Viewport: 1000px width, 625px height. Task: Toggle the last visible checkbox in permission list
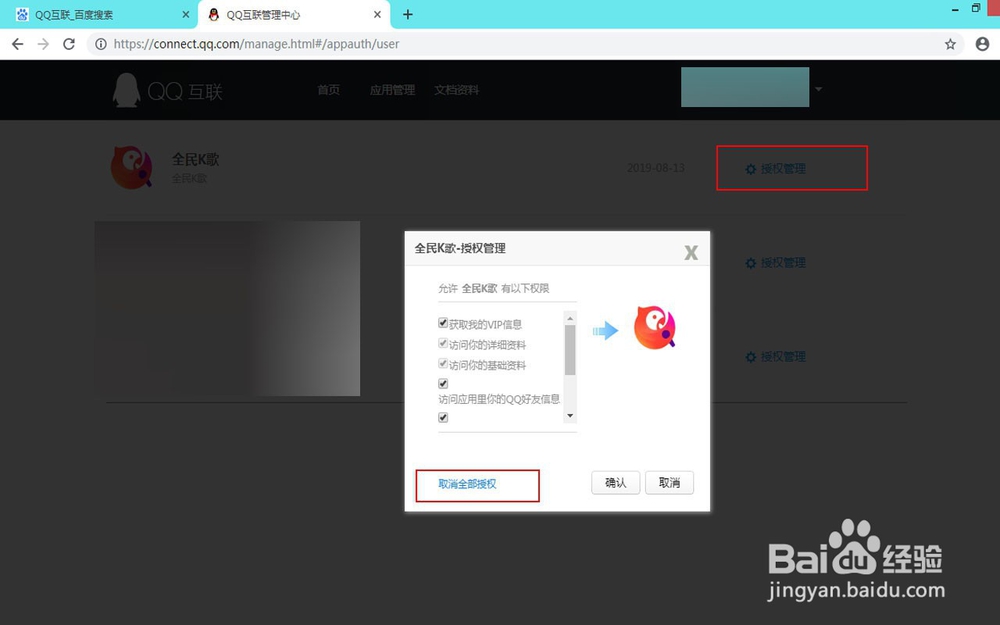tap(443, 417)
